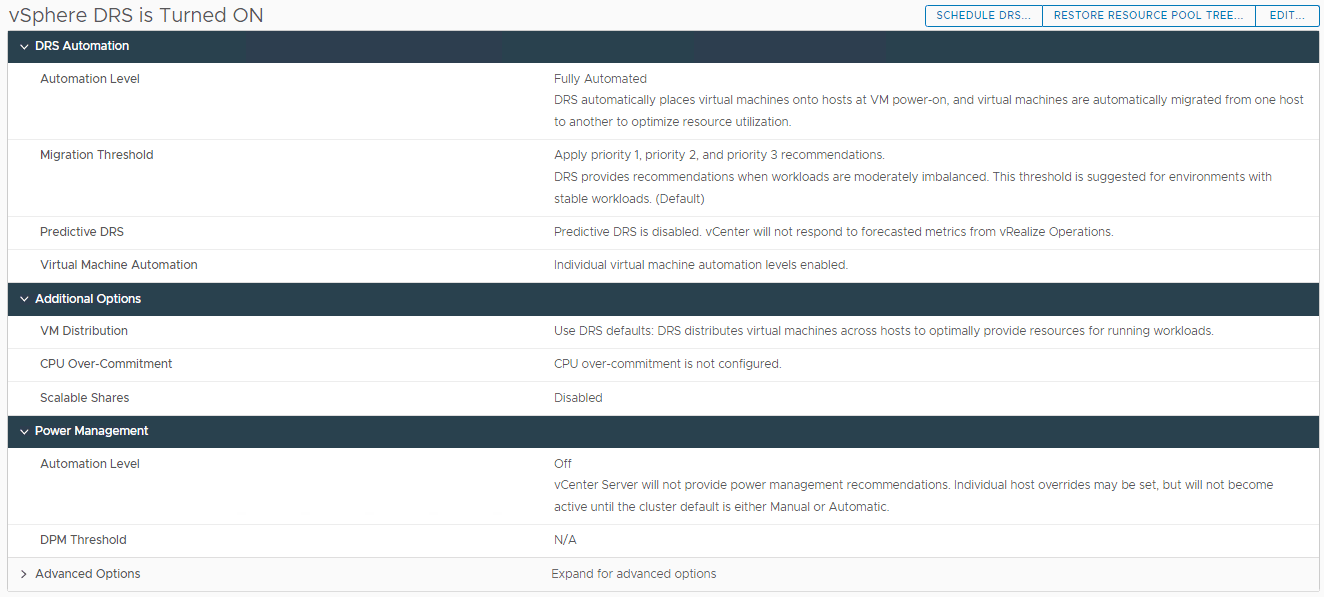
Task: Click the SCHEDULE DRS button
Action: [983, 16]
